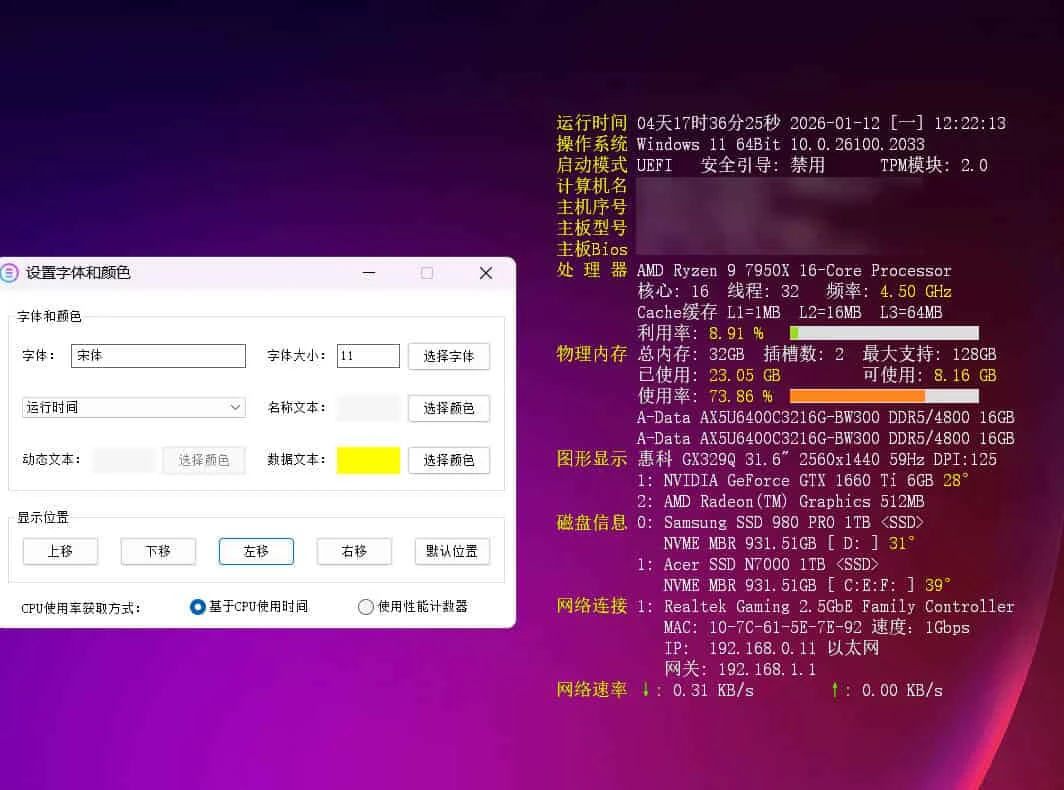The height and width of the screenshot is (790, 1064).
Task: Open the 运行时间 monitored-item dropdown
Action: 133,407
